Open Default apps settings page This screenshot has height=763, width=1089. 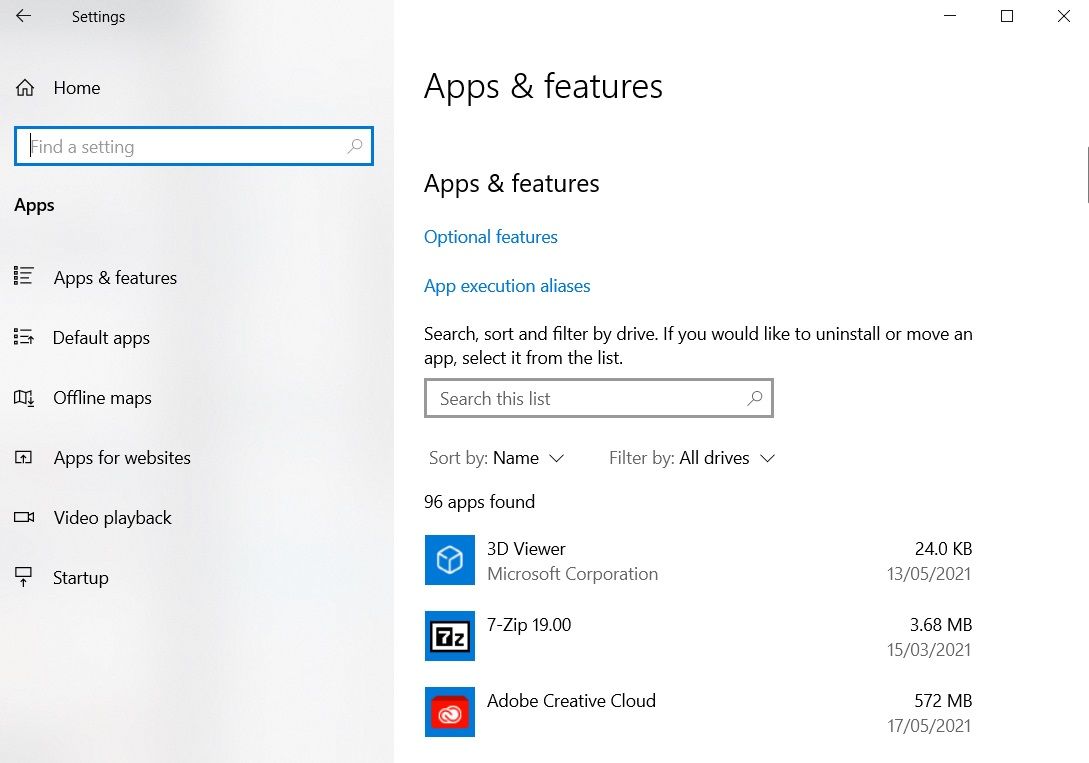101,338
